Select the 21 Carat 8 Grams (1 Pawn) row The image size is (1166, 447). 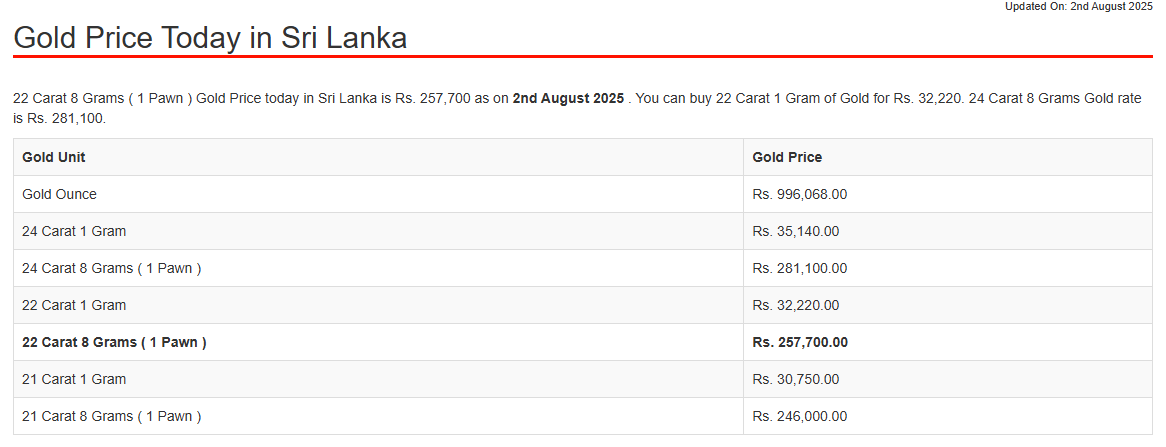point(583,417)
